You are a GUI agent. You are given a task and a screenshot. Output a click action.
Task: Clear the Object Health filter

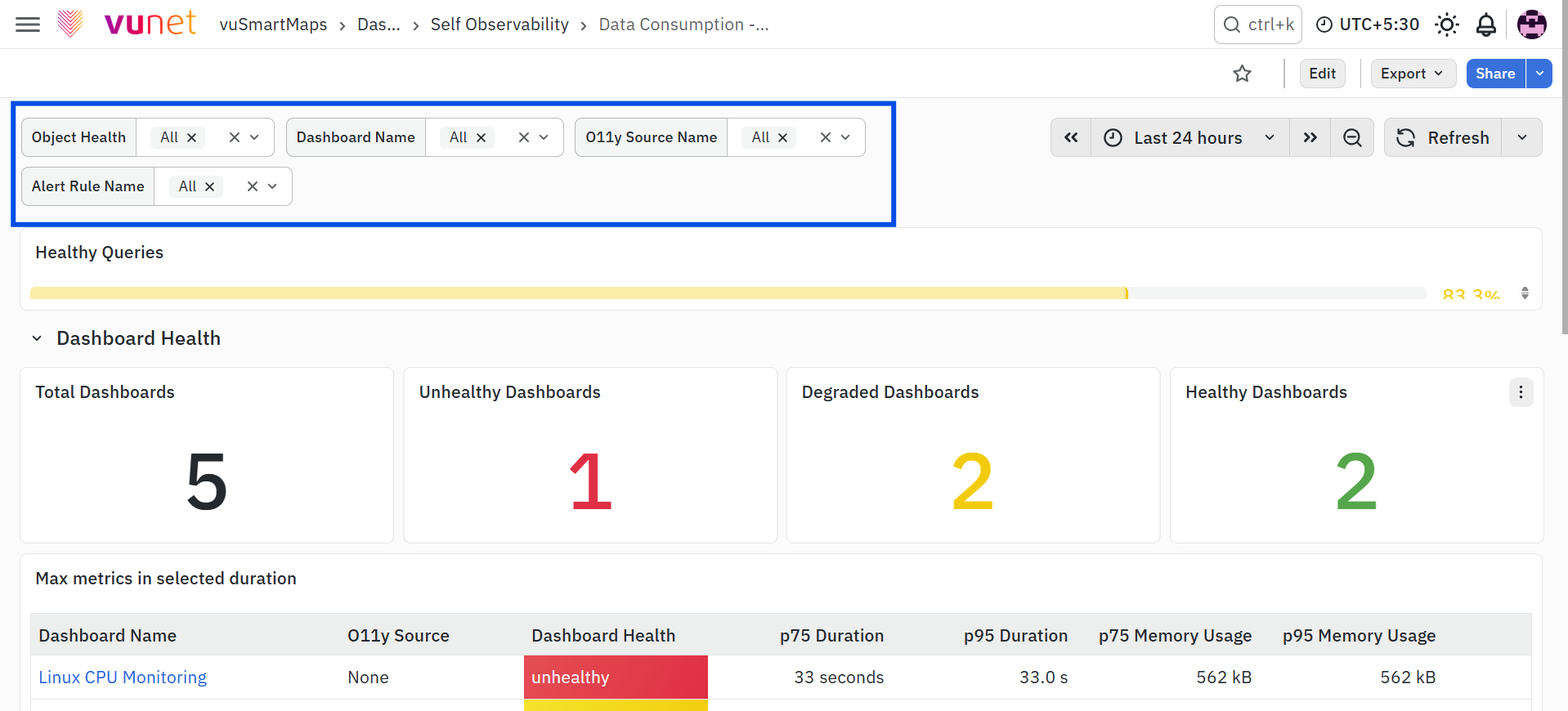[235, 137]
